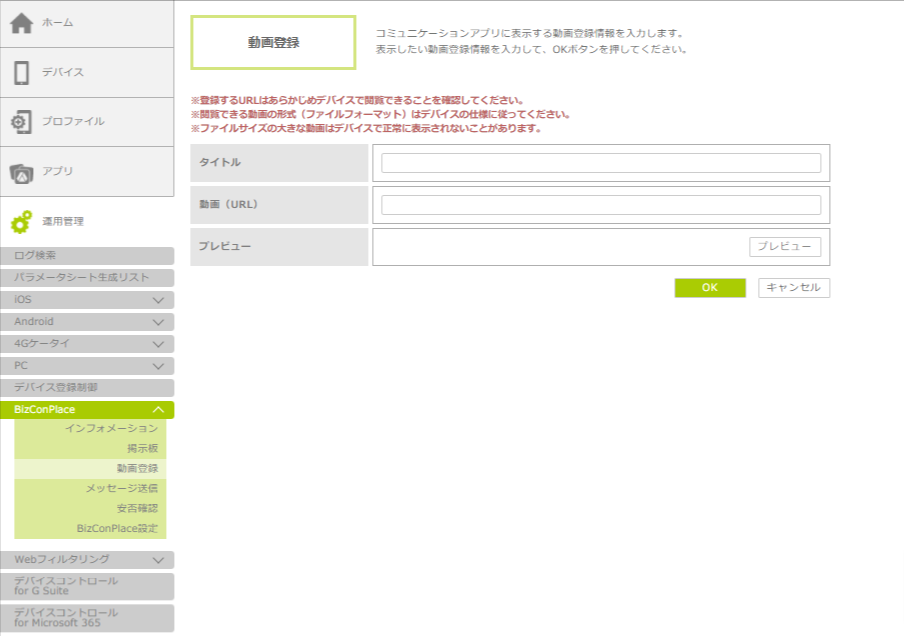Expand the 4Gケータイ section
Screen dimensions: 904x636
click(x=158, y=344)
